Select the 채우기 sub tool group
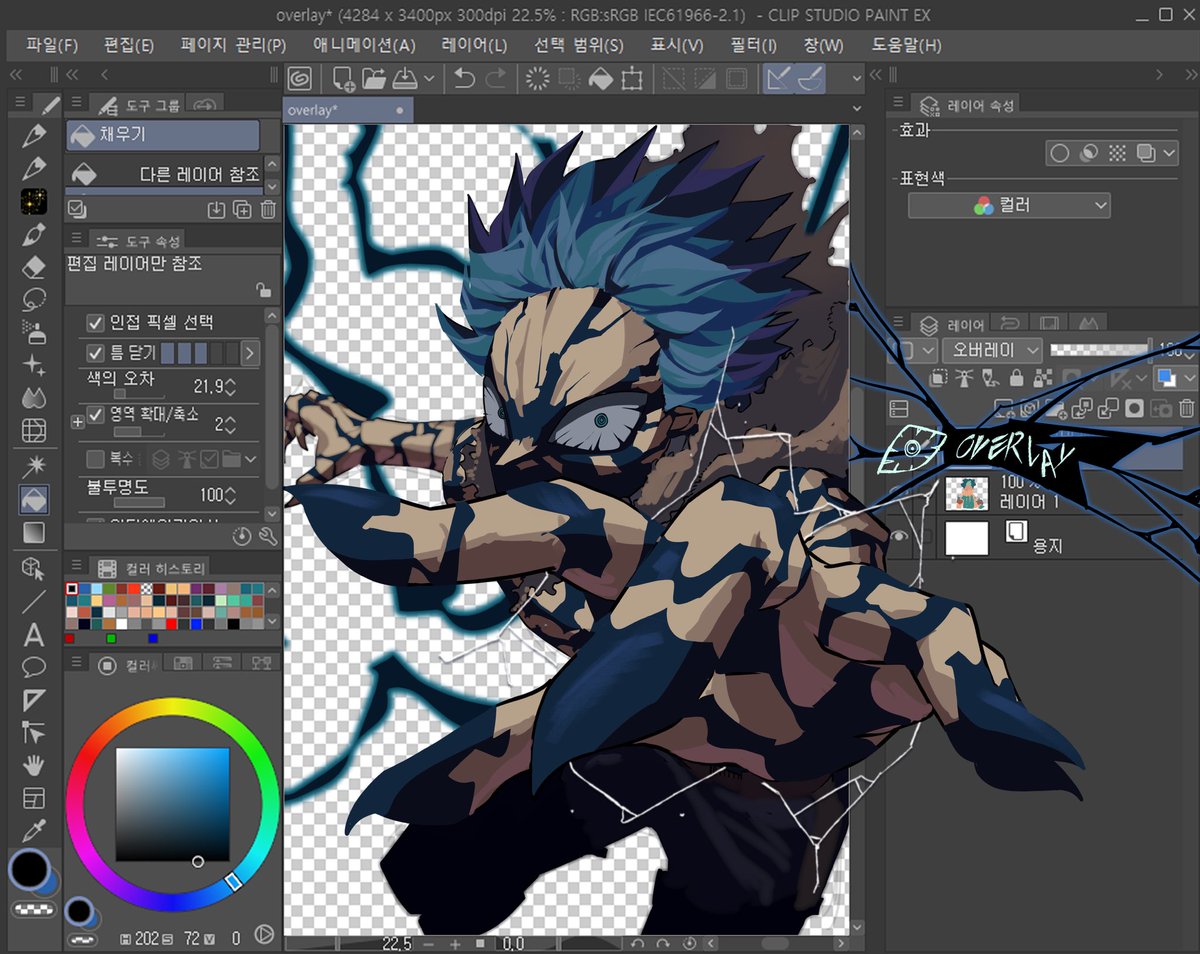This screenshot has width=1200, height=954. click(x=163, y=135)
